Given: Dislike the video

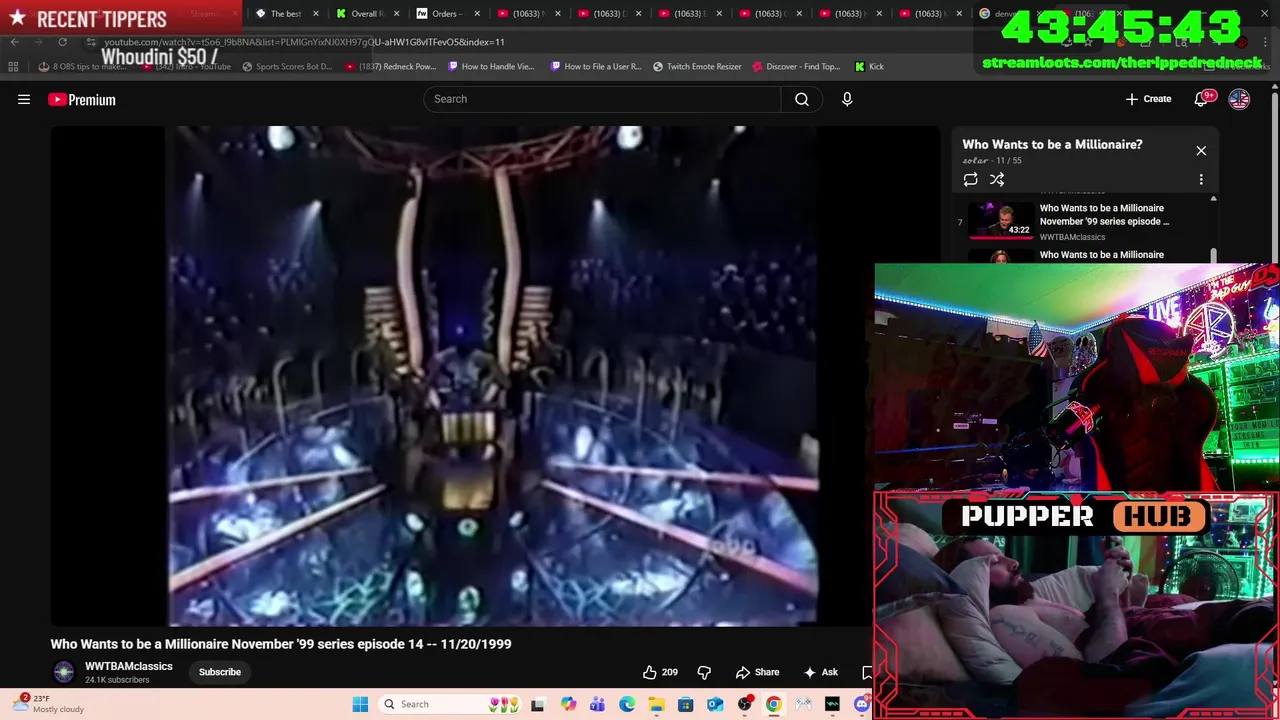Looking at the screenshot, I should pyautogui.click(x=704, y=672).
